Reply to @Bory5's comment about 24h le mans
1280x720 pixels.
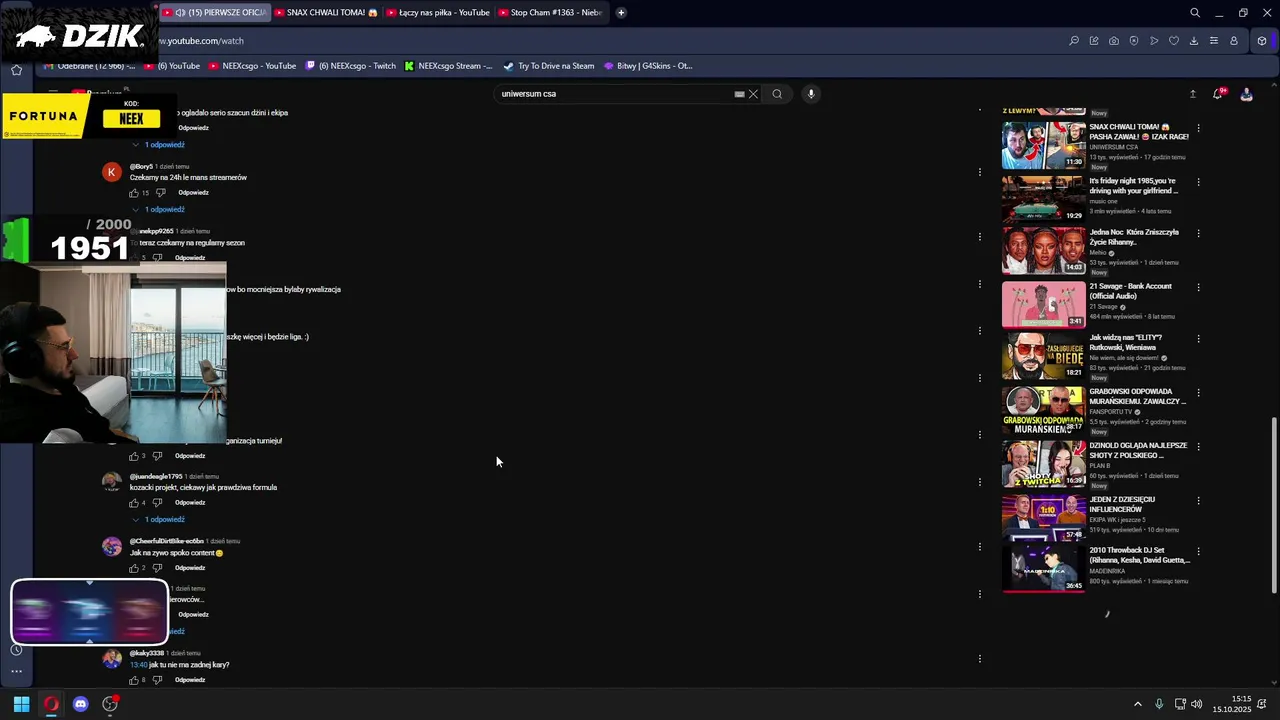[193, 193]
